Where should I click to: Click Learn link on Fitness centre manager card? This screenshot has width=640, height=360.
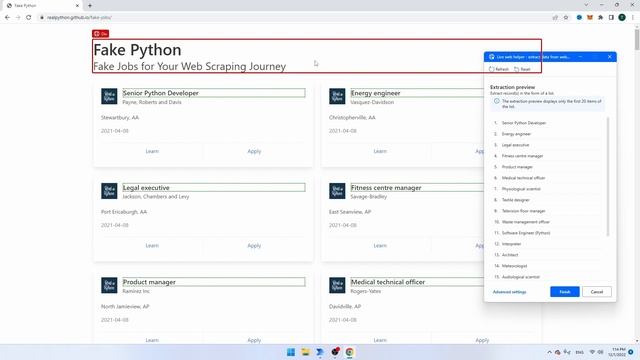pos(380,246)
